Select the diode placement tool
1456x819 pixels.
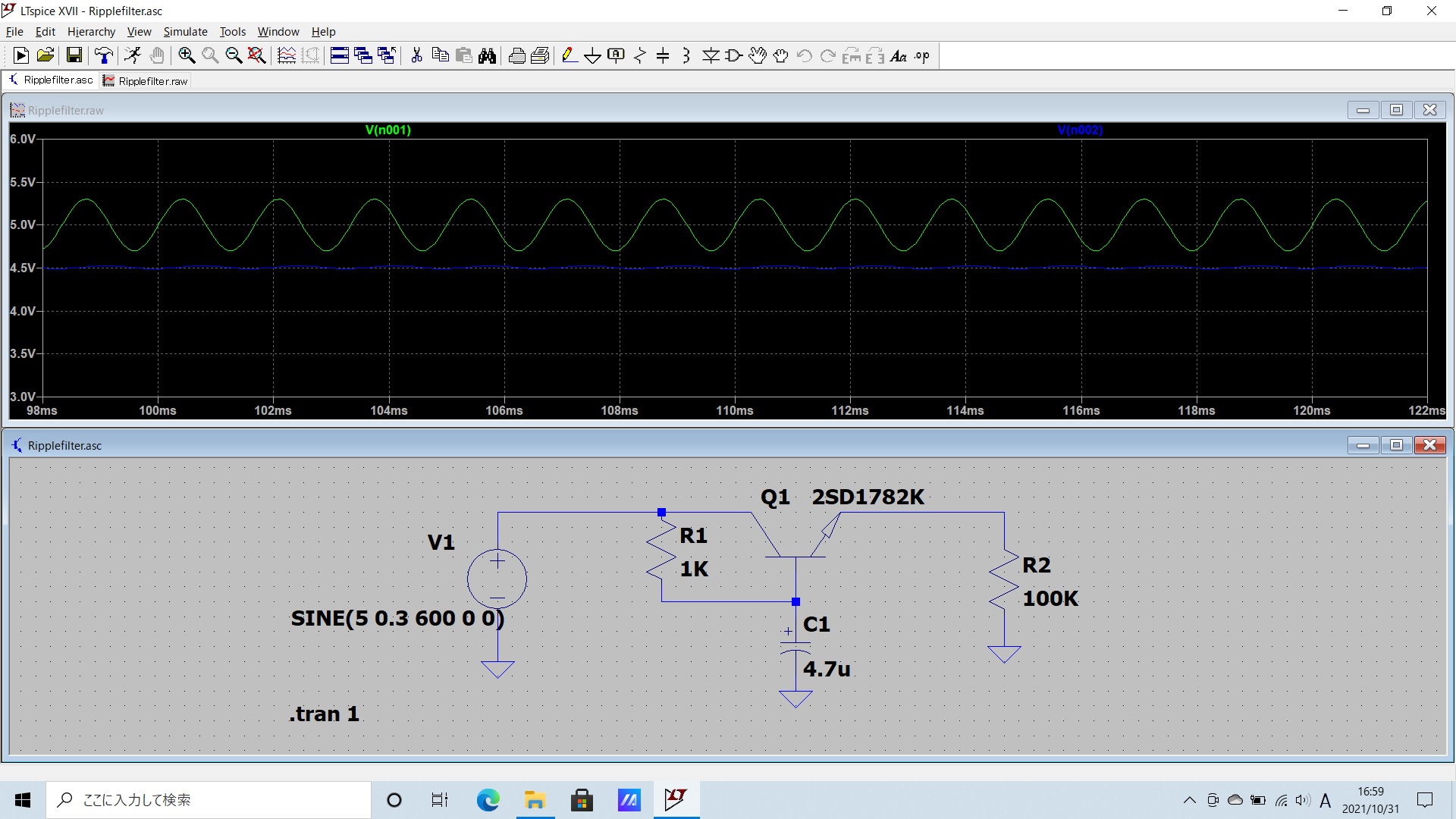[711, 55]
